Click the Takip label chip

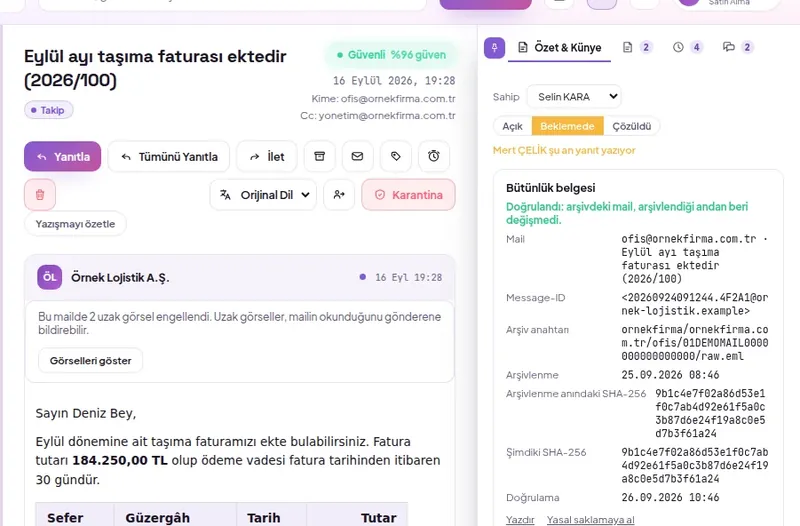48,110
